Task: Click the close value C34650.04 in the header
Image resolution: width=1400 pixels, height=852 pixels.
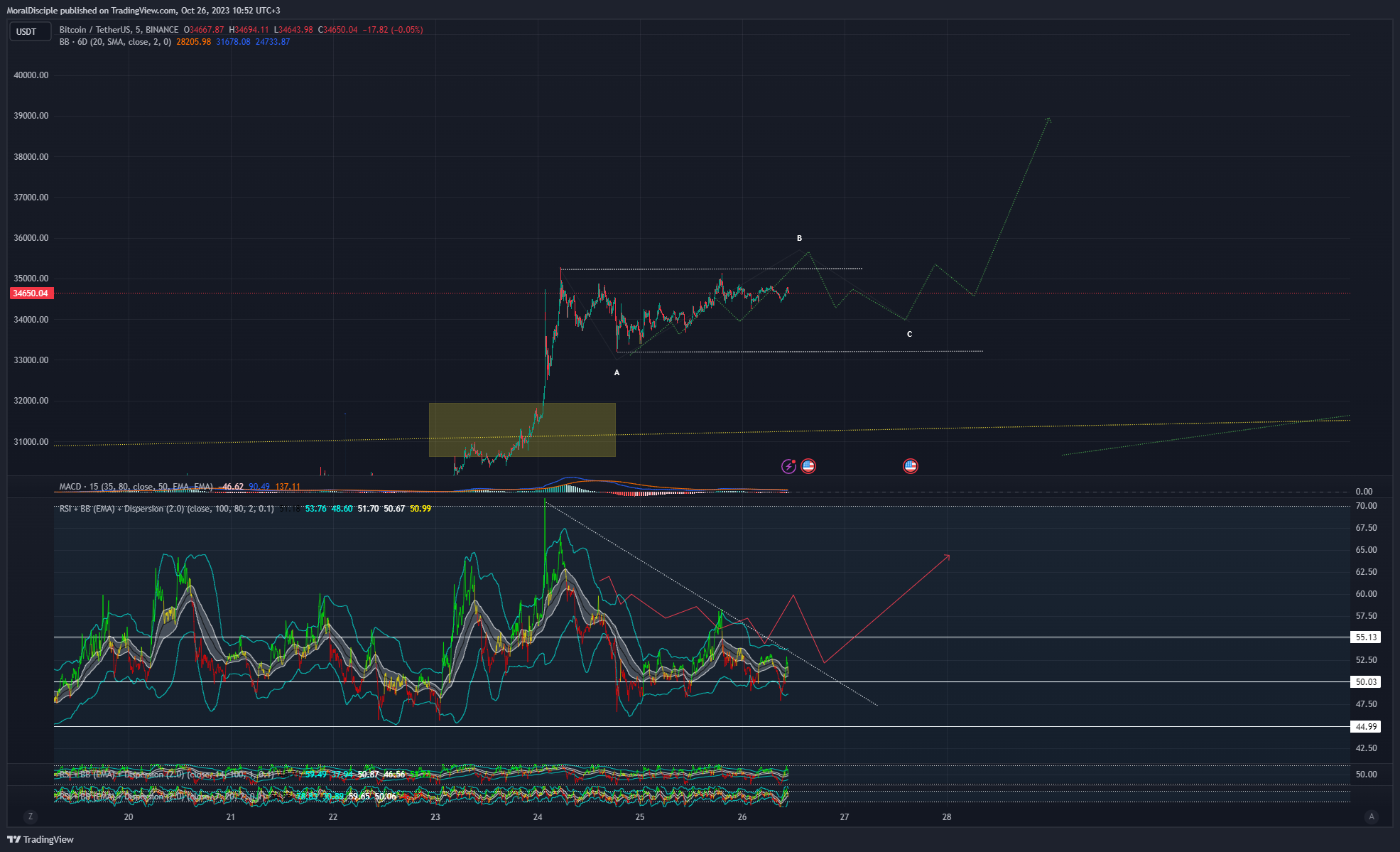Action: coord(338,30)
